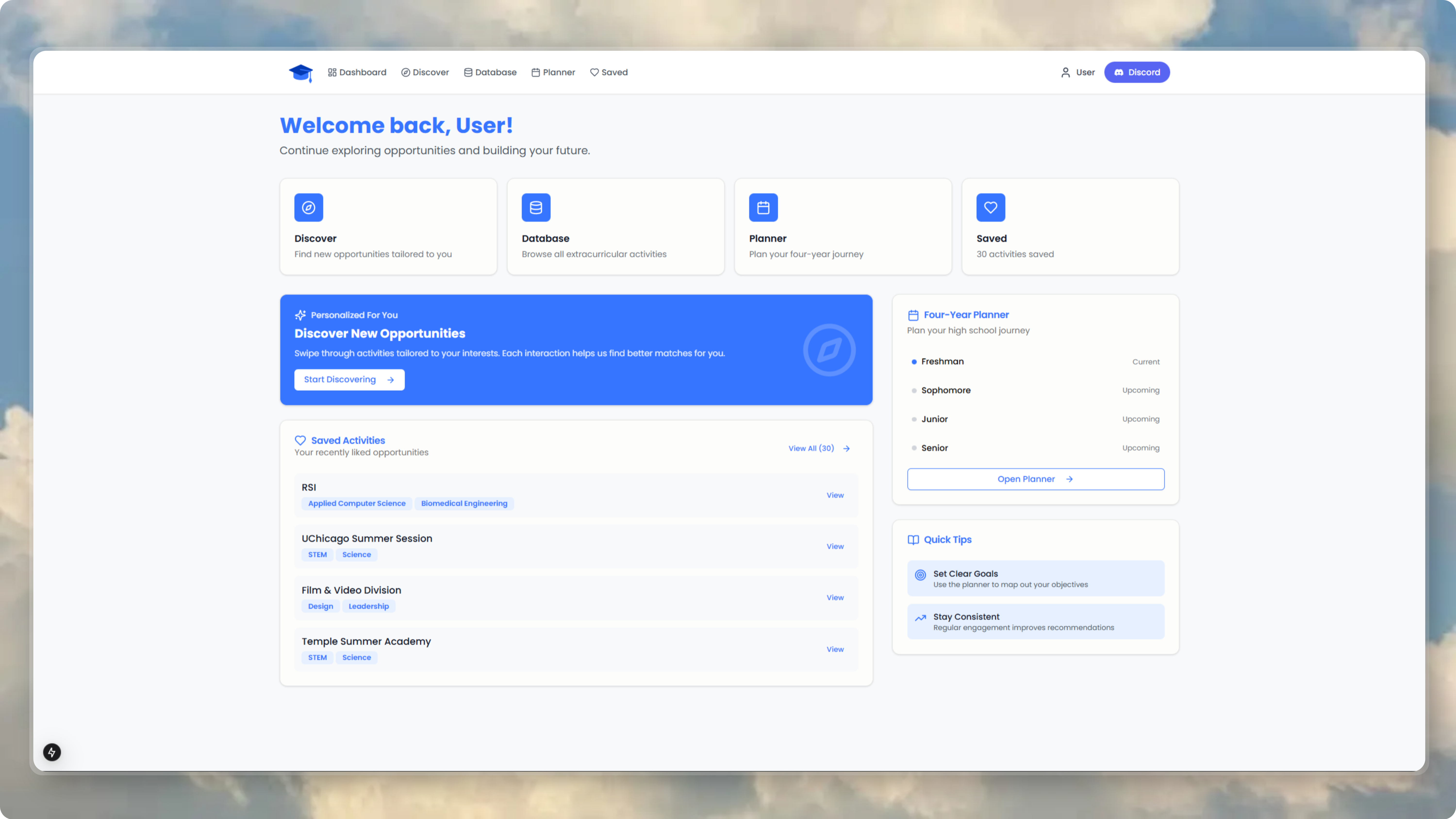The width and height of the screenshot is (1456, 819).
Task: Click the user profile icon
Action: [x=1066, y=72]
